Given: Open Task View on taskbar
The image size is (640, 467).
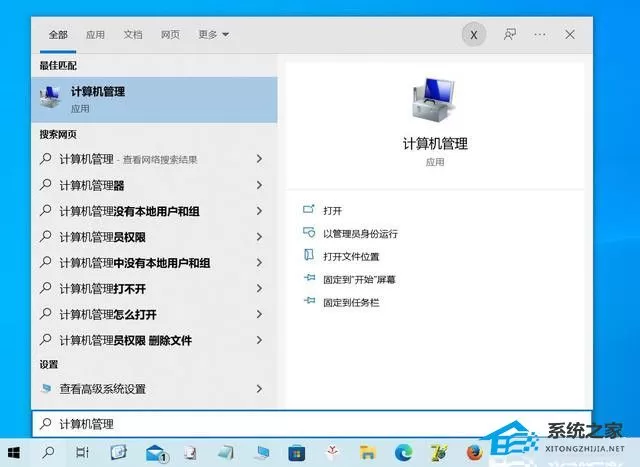Looking at the screenshot, I should [x=82, y=452].
